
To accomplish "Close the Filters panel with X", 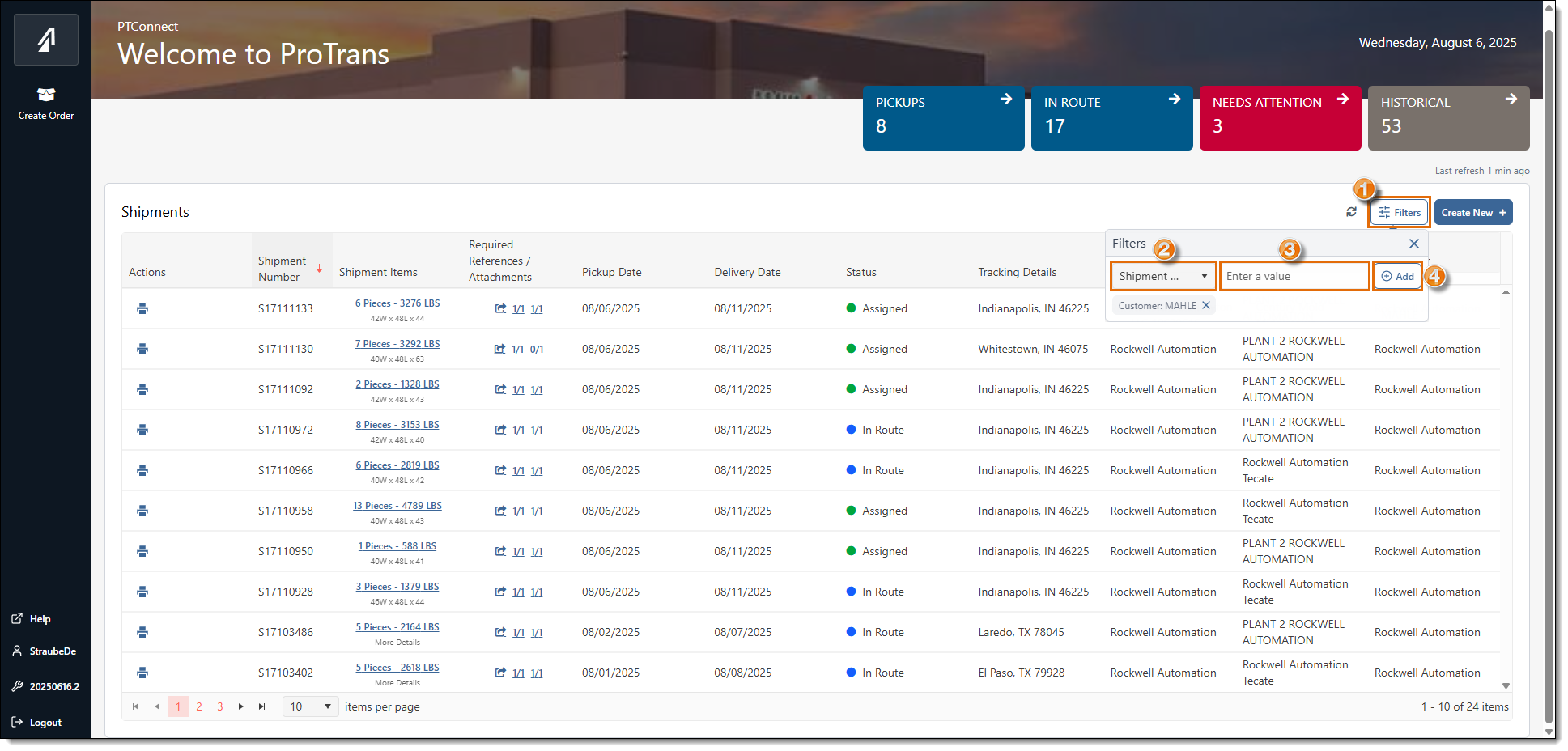I will [x=1413, y=244].
